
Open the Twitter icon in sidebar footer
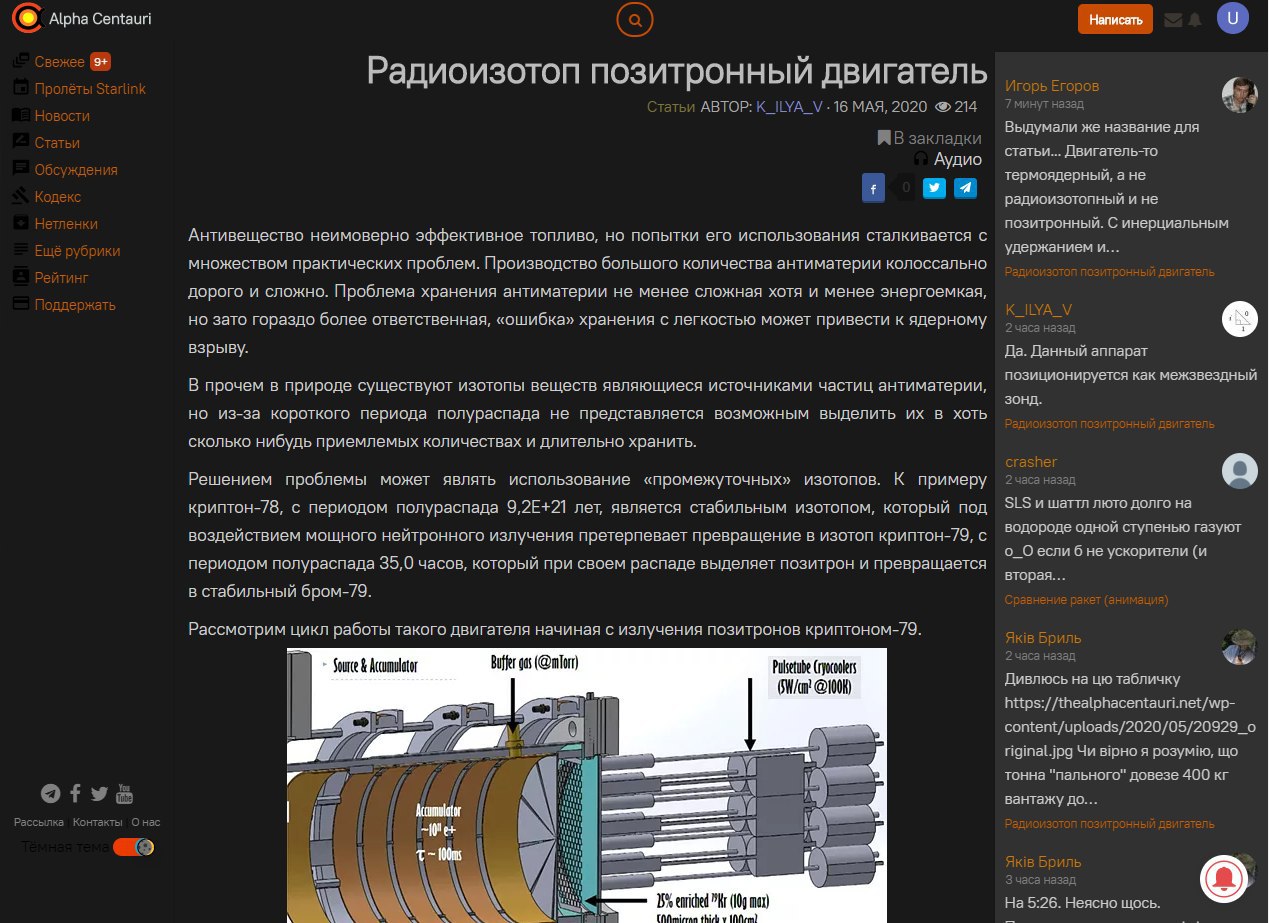pos(99,794)
